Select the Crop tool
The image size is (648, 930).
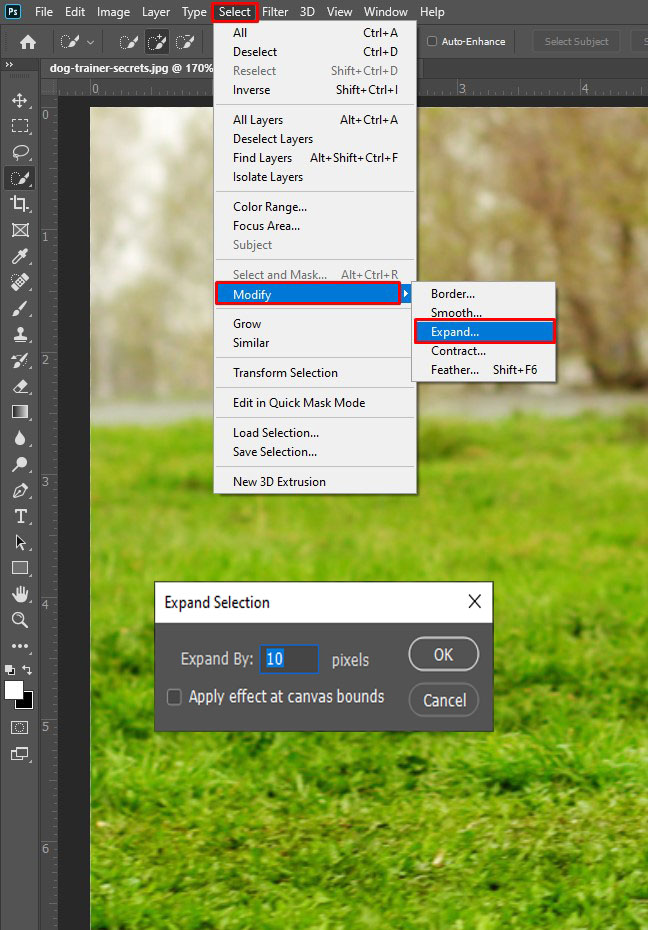[20, 204]
